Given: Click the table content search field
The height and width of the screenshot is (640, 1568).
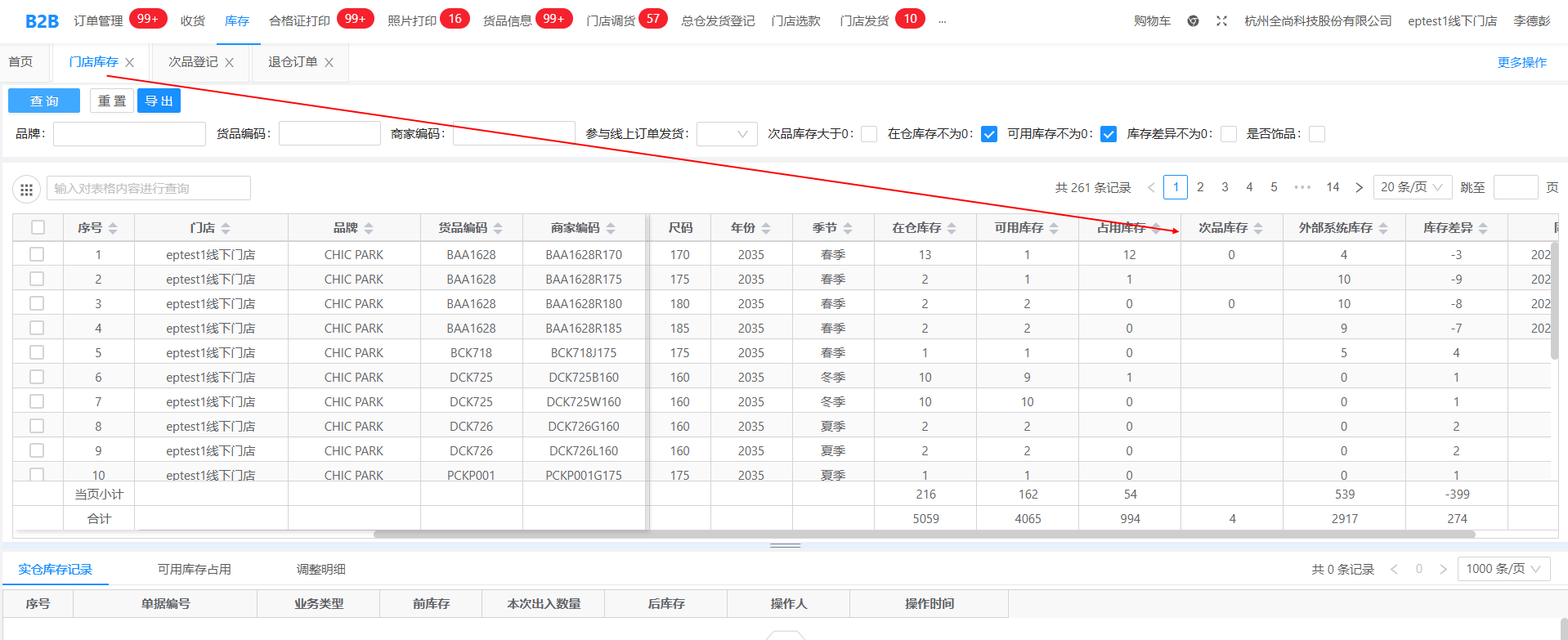Looking at the screenshot, I should pyautogui.click(x=148, y=189).
